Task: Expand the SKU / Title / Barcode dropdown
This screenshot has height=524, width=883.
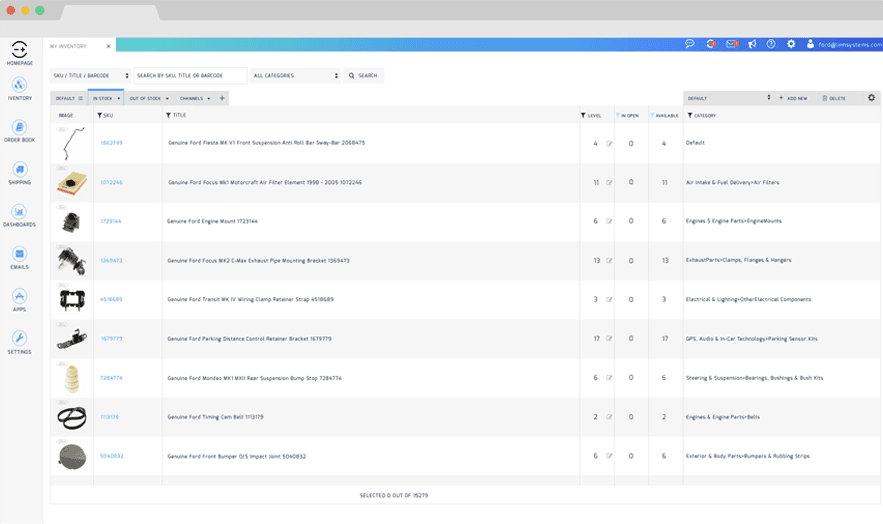Action: [x=90, y=76]
